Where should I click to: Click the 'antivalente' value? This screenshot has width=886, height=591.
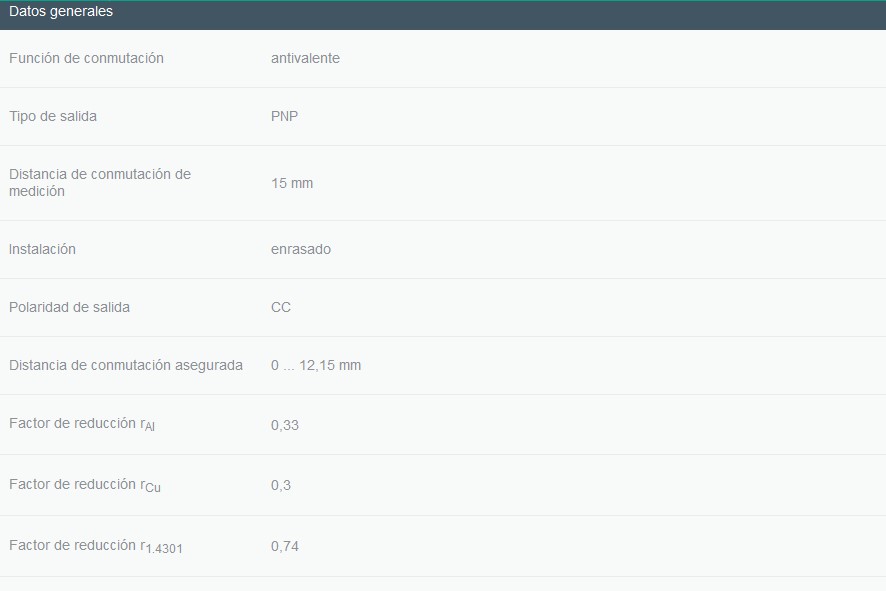(x=305, y=58)
